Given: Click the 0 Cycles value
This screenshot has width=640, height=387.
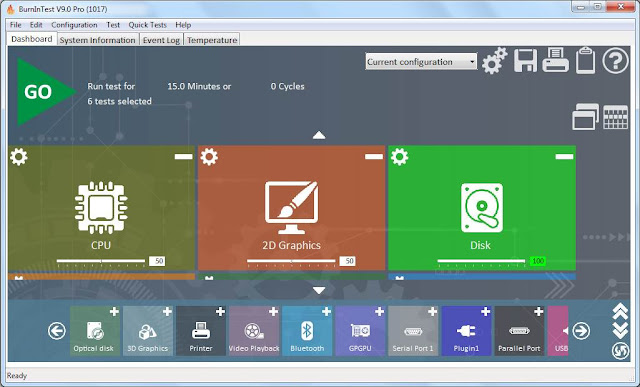Looking at the screenshot, I should (287, 87).
